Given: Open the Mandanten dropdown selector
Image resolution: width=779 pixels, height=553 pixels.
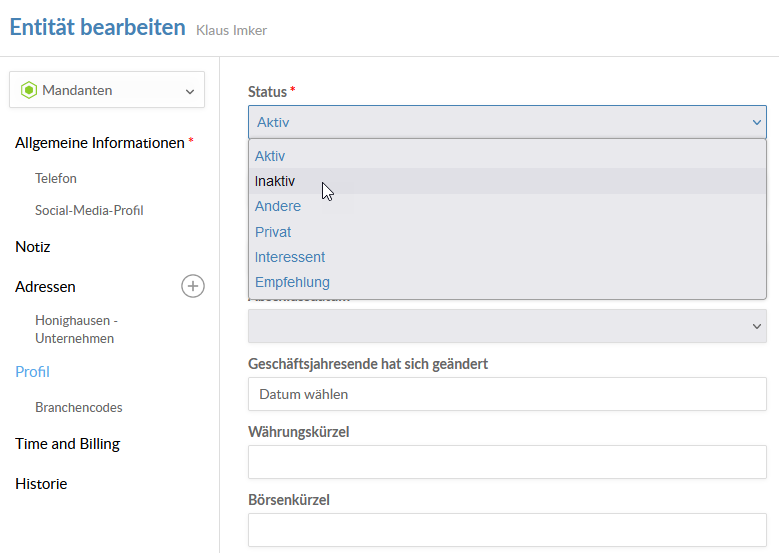Looking at the screenshot, I should tap(107, 90).
